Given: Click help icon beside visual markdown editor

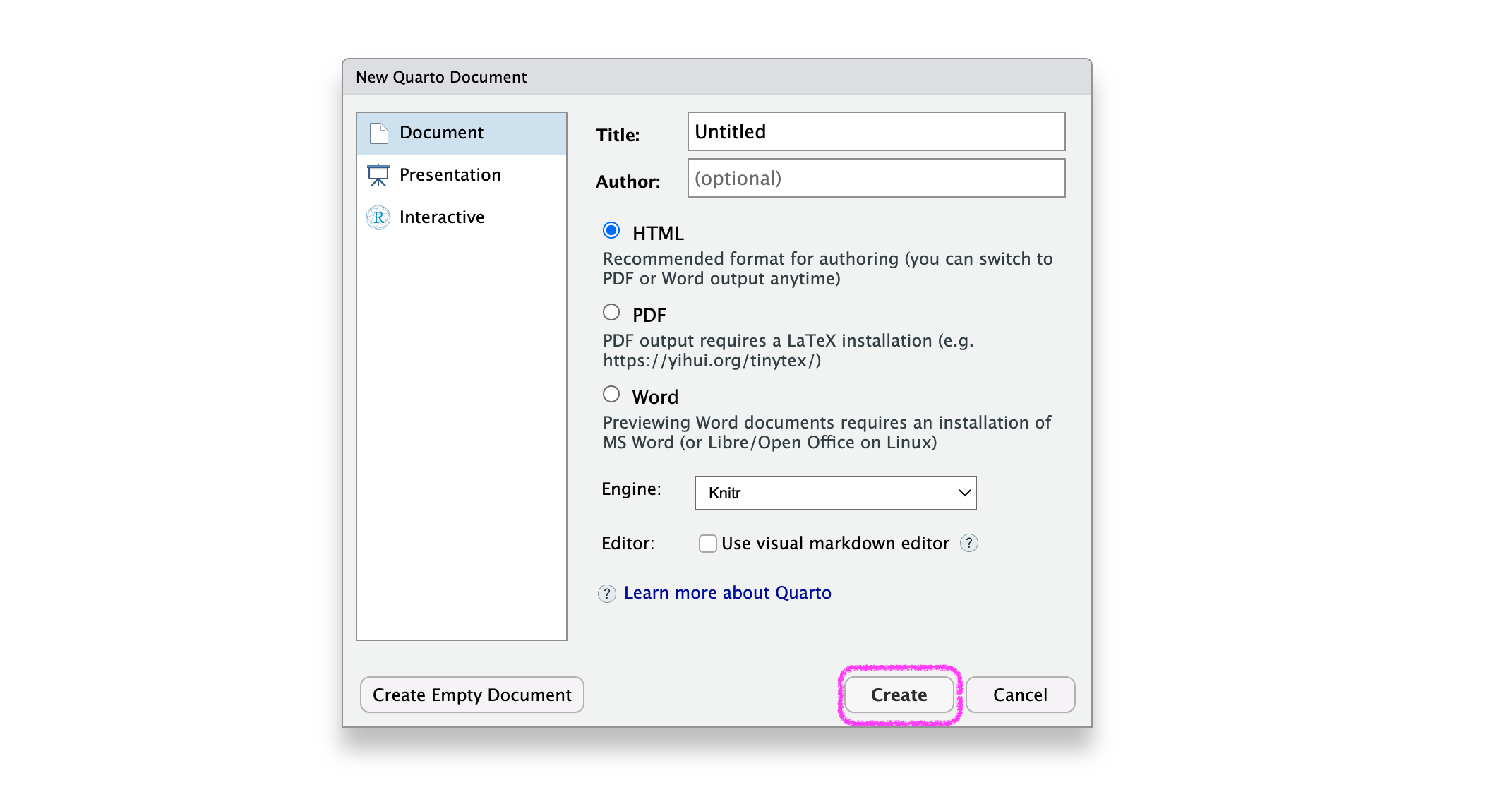Looking at the screenshot, I should point(969,543).
